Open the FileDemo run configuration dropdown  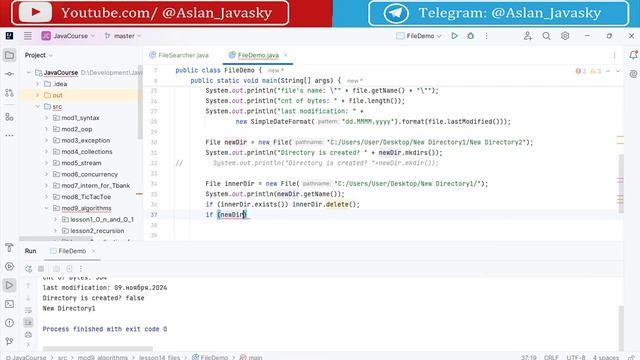(x=419, y=36)
